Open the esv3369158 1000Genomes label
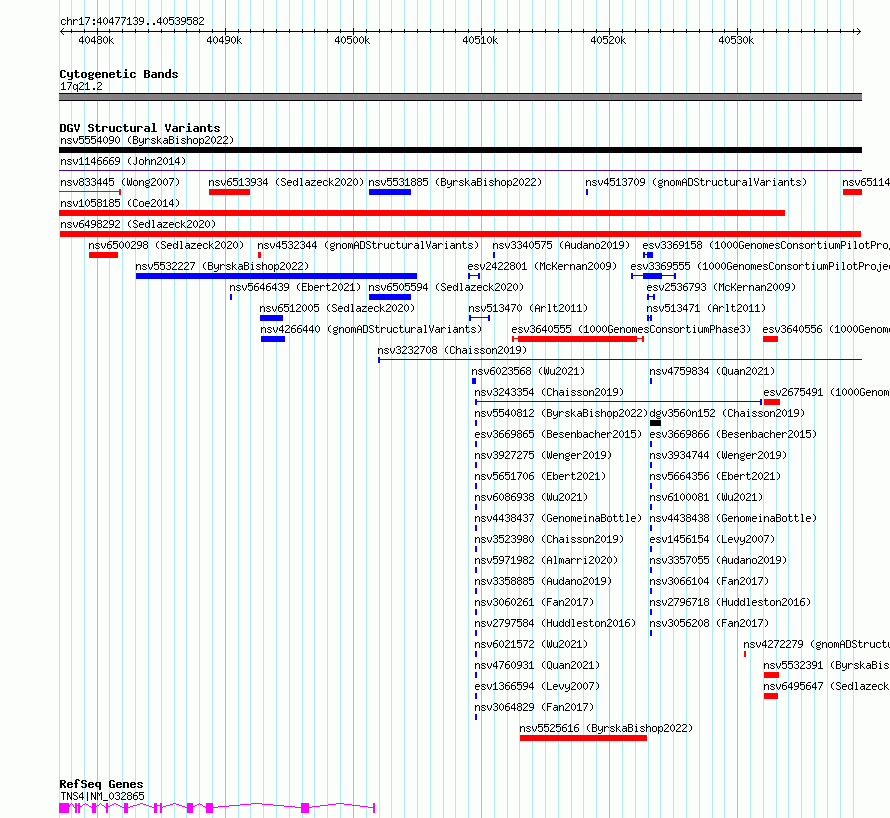This screenshot has width=890, height=818. click(766, 245)
